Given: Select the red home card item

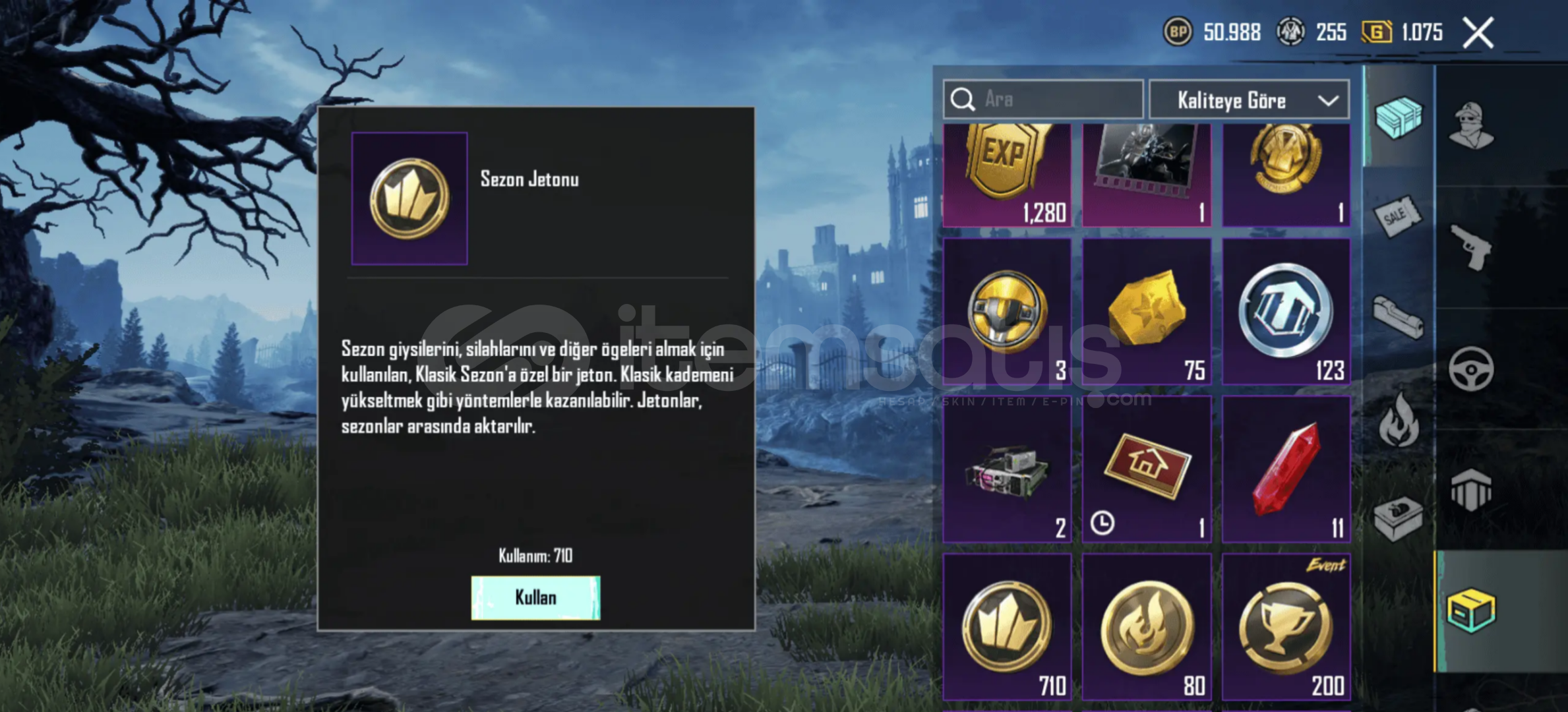Looking at the screenshot, I should (x=1147, y=469).
